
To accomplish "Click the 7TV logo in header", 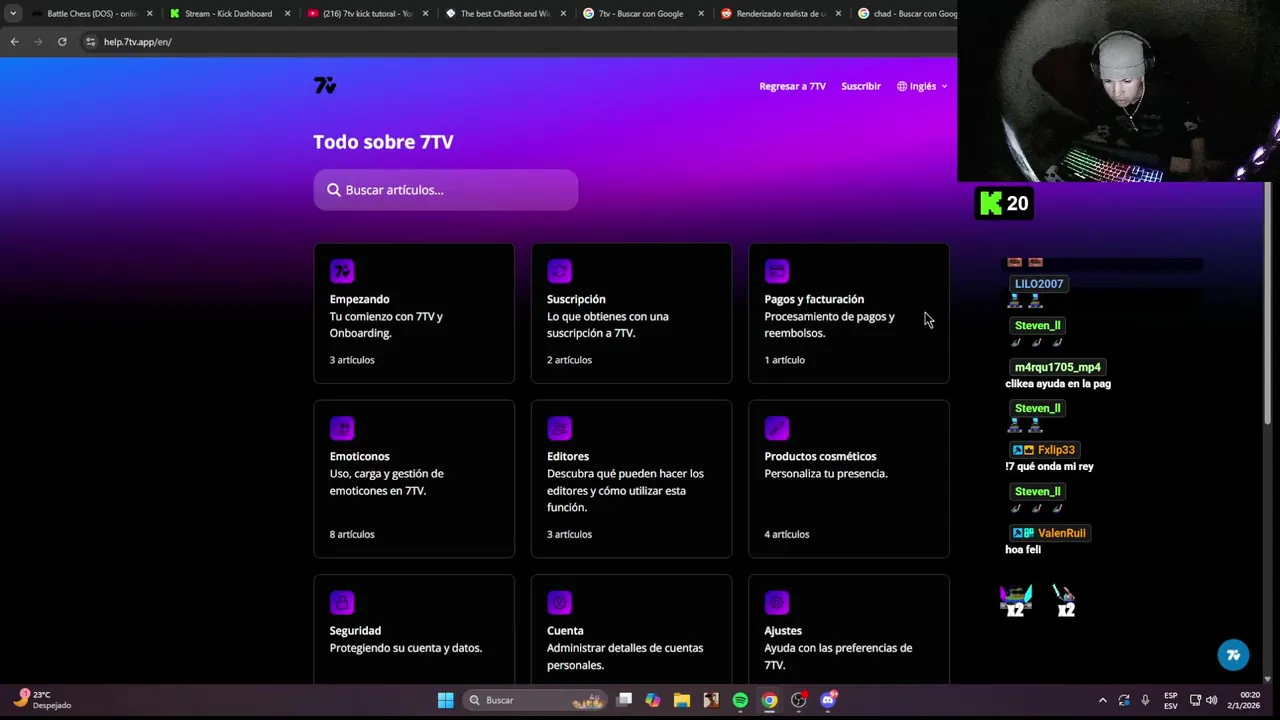I will point(325,86).
